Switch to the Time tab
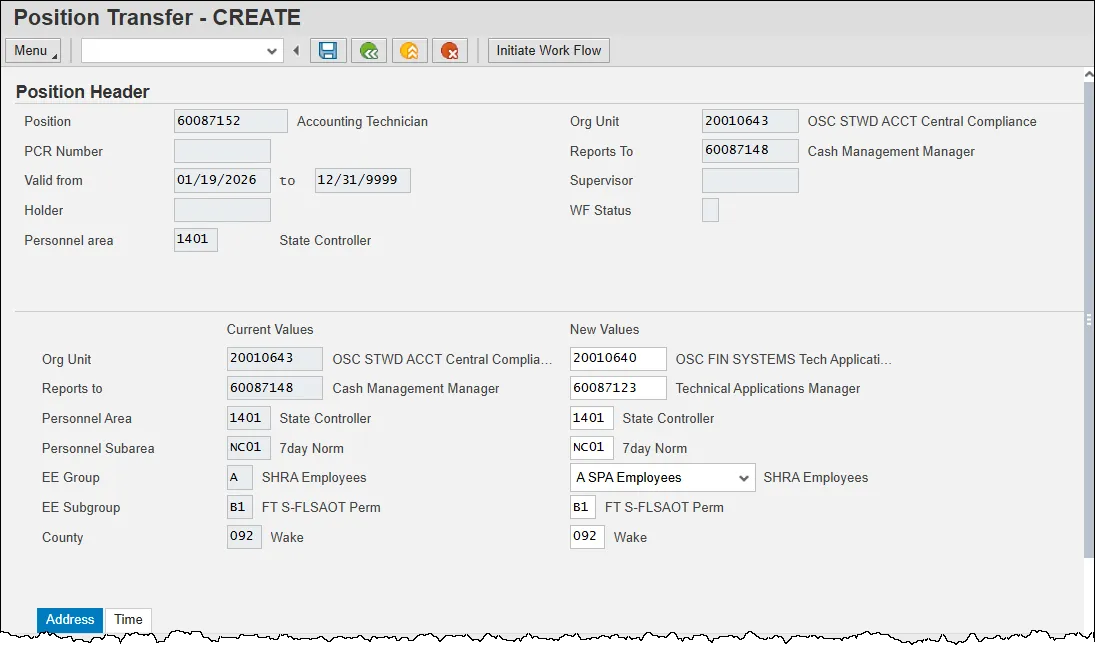This screenshot has height=647, width=1095. pyautogui.click(x=128, y=620)
